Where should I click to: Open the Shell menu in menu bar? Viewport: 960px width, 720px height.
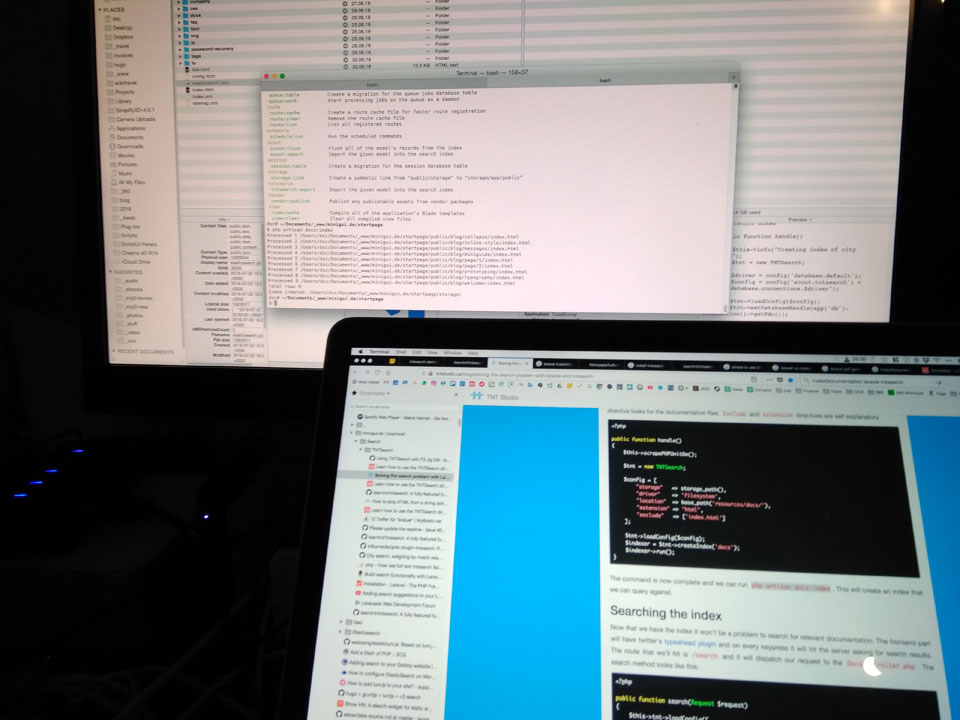click(x=401, y=352)
